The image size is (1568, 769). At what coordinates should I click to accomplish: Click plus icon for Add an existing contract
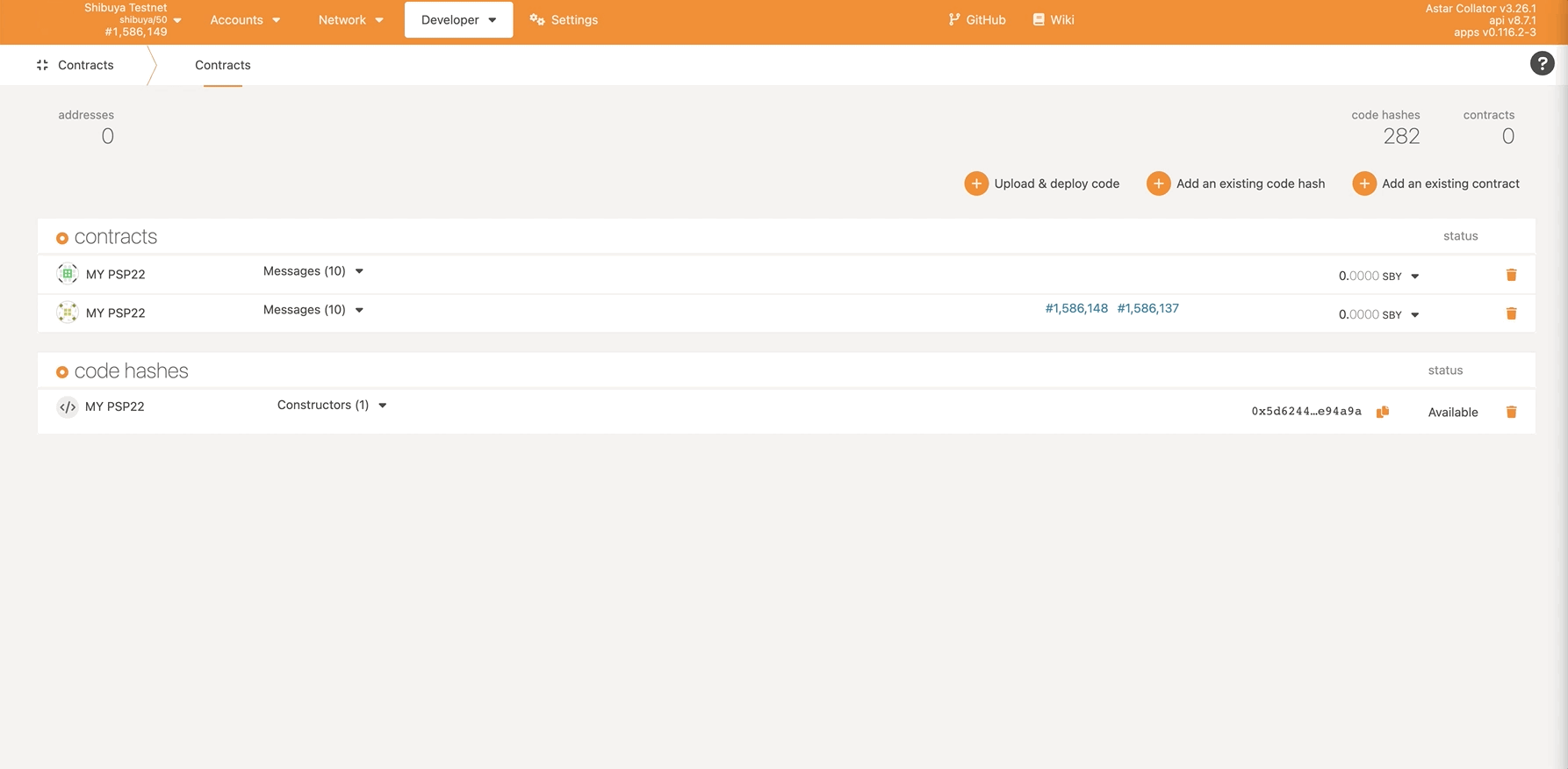click(x=1363, y=183)
